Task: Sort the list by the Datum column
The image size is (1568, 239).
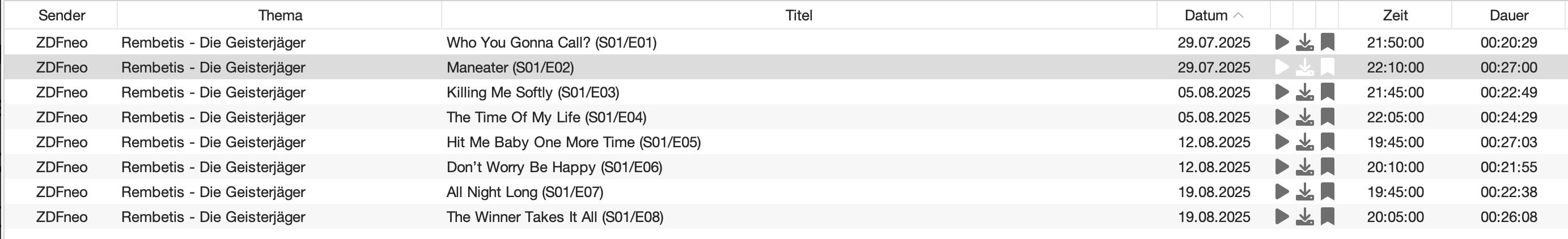Action: point(1213,15)
